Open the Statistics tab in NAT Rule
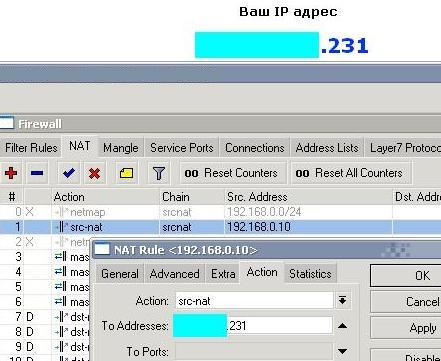Screen dimensions: 441x361 310,274
